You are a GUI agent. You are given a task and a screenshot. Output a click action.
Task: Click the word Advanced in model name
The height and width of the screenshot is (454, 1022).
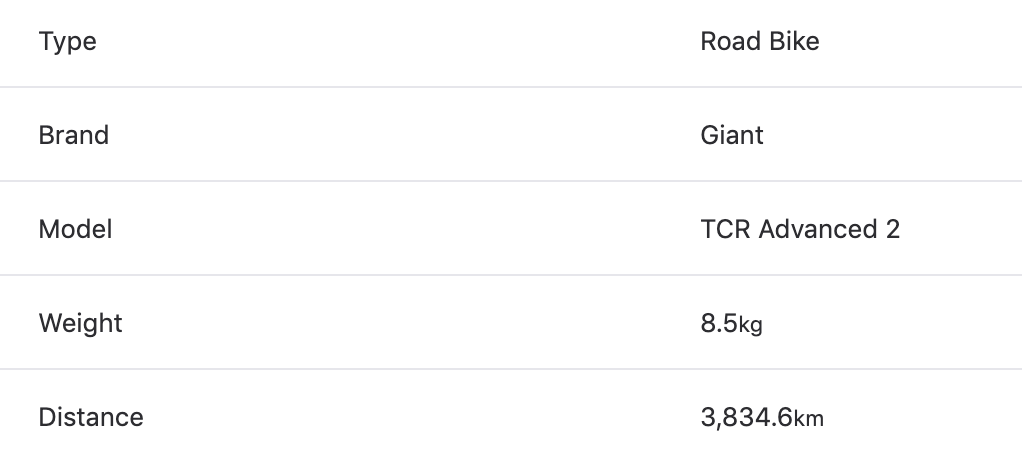pos(818,229)
